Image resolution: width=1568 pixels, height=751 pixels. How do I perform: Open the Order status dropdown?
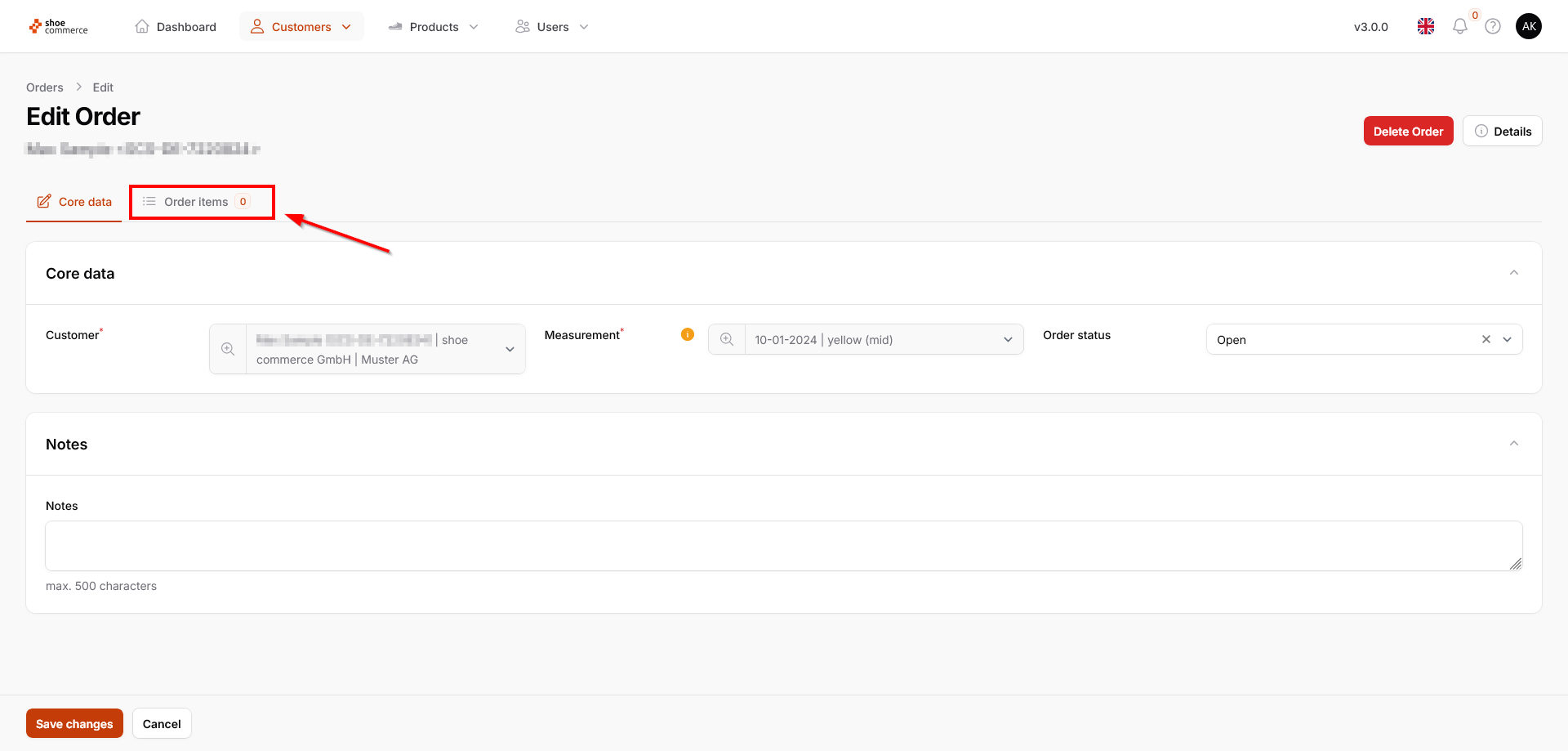1507,340
